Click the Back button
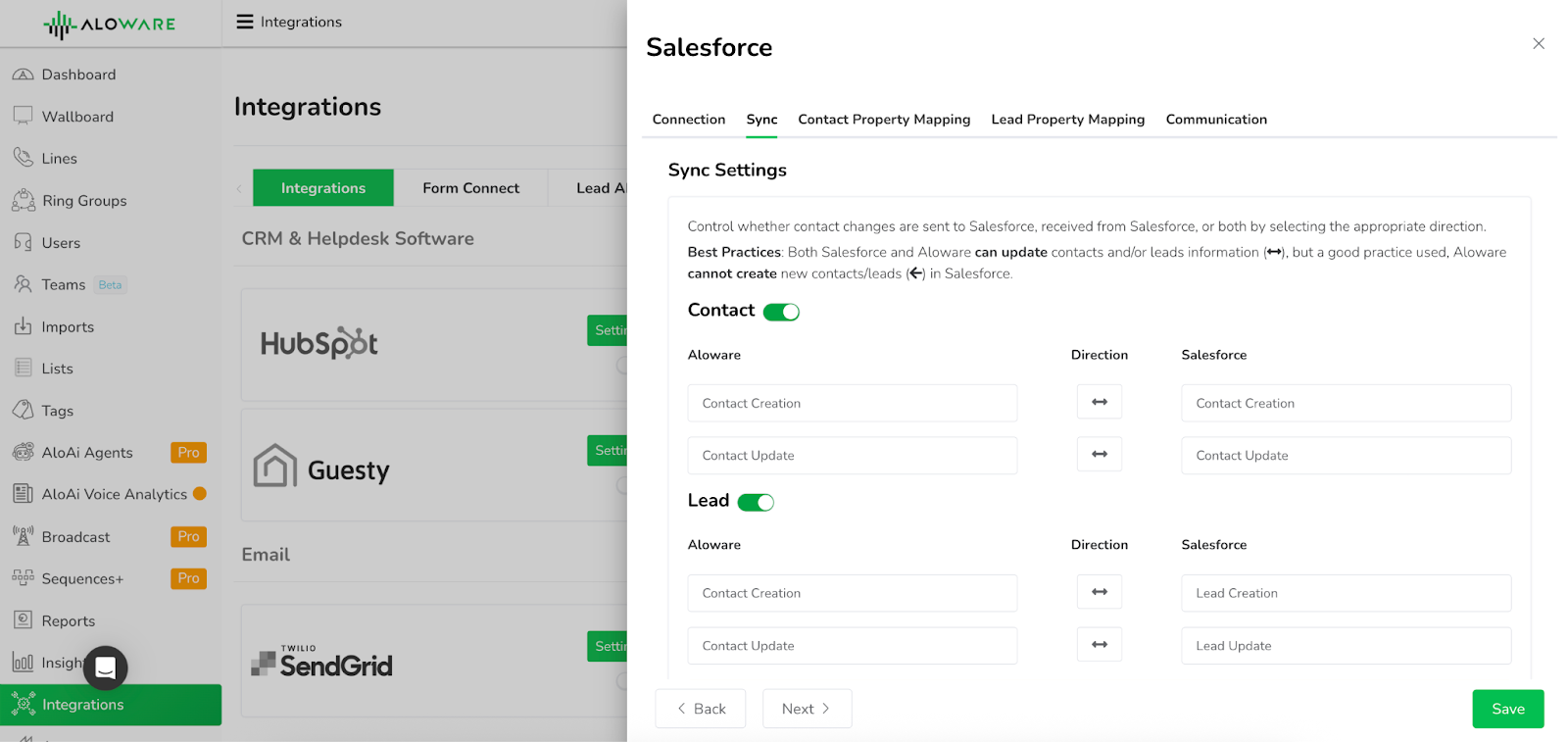Image resolution: width=1568 pixels, height=742 pixels. [701, 709]
